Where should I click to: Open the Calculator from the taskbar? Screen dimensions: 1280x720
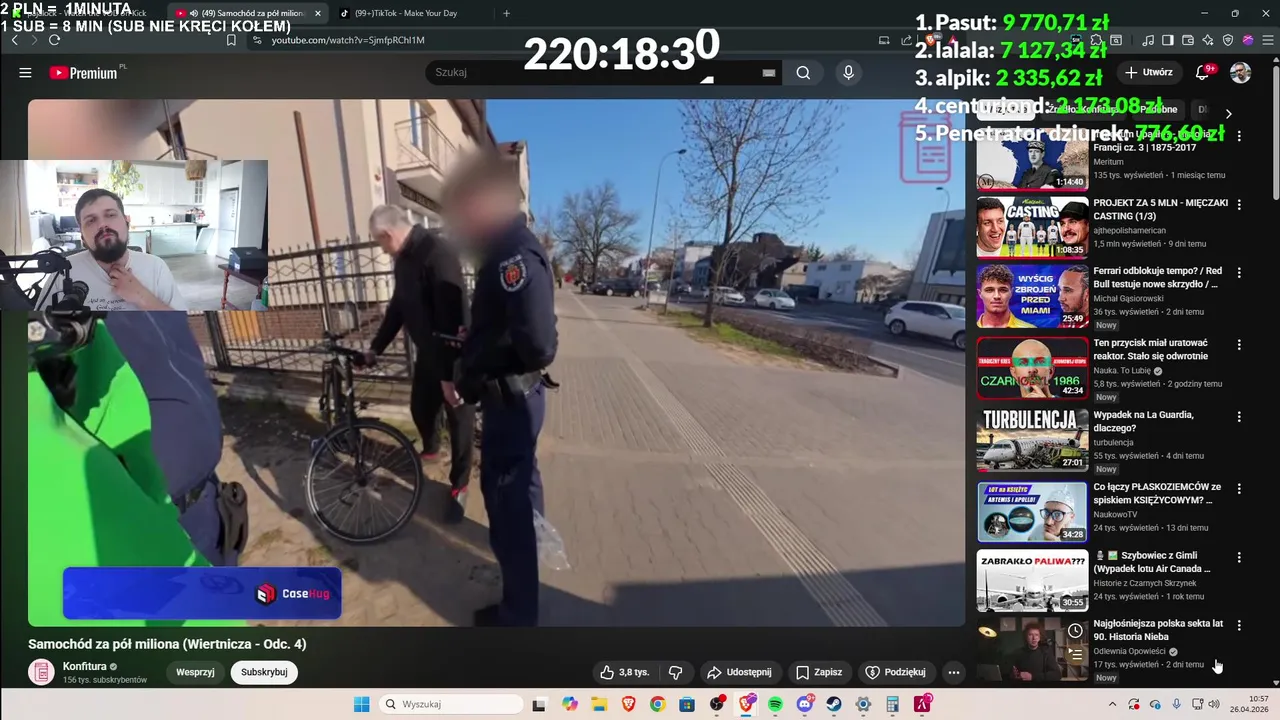(x=892, y=704)
